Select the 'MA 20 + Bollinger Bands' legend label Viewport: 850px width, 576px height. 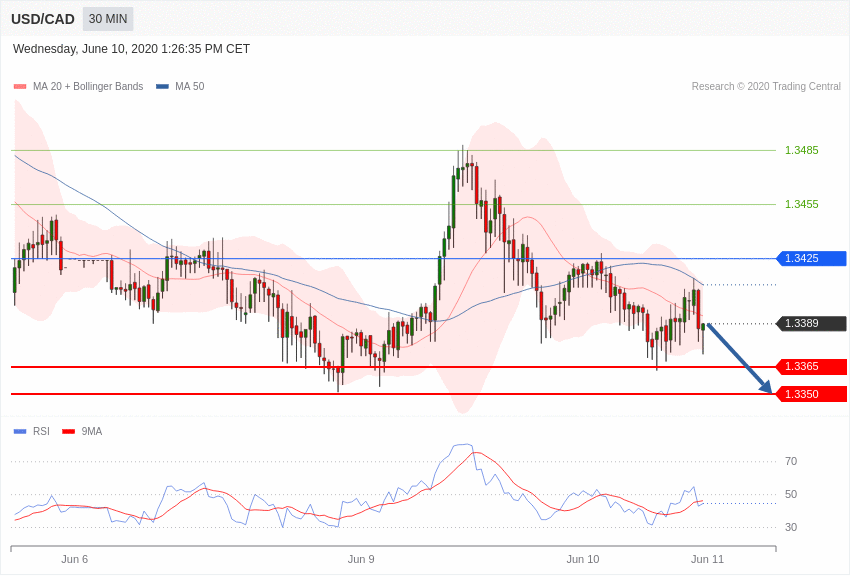(88, 86)
